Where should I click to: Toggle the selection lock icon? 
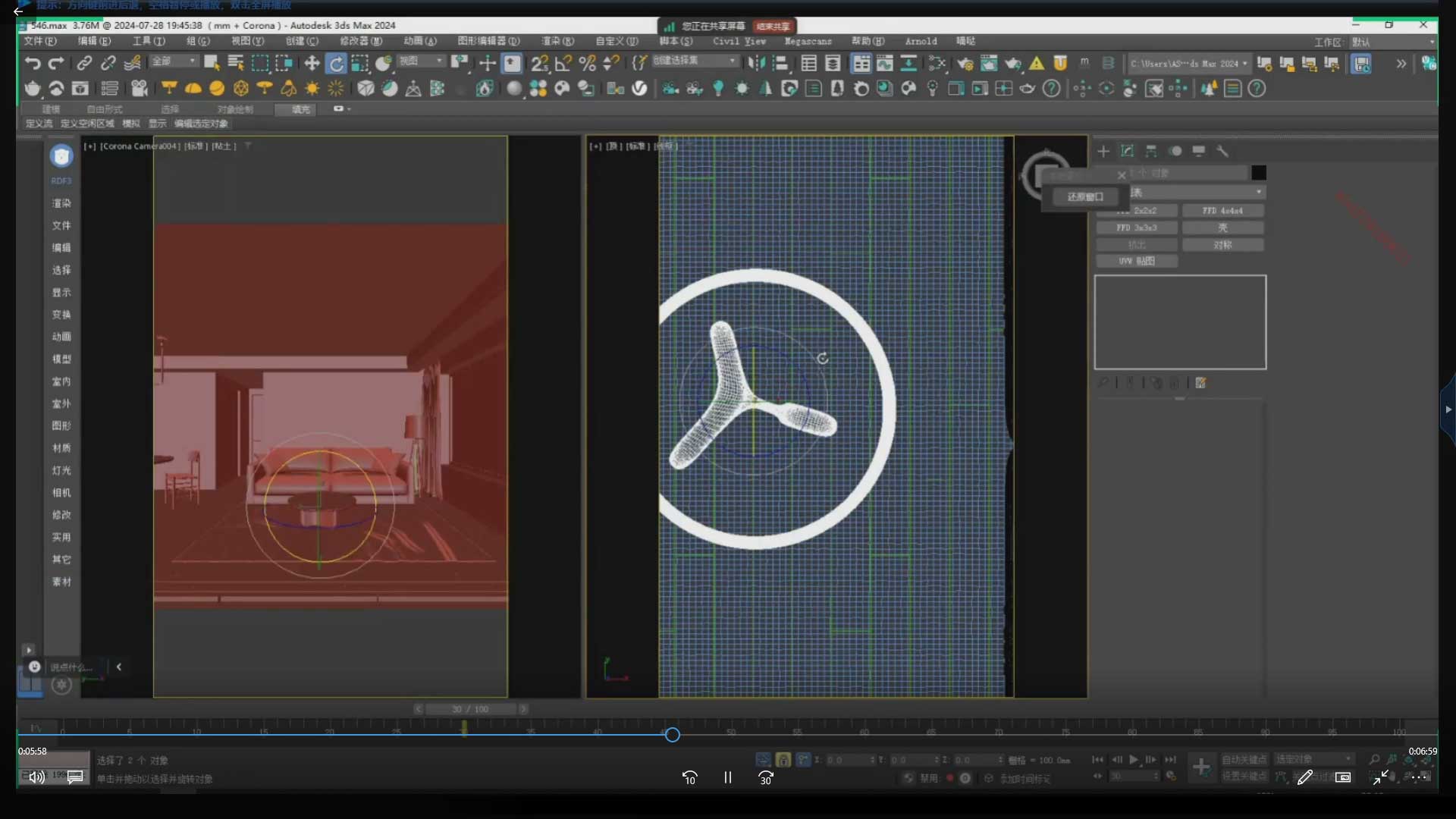(783, 760)
